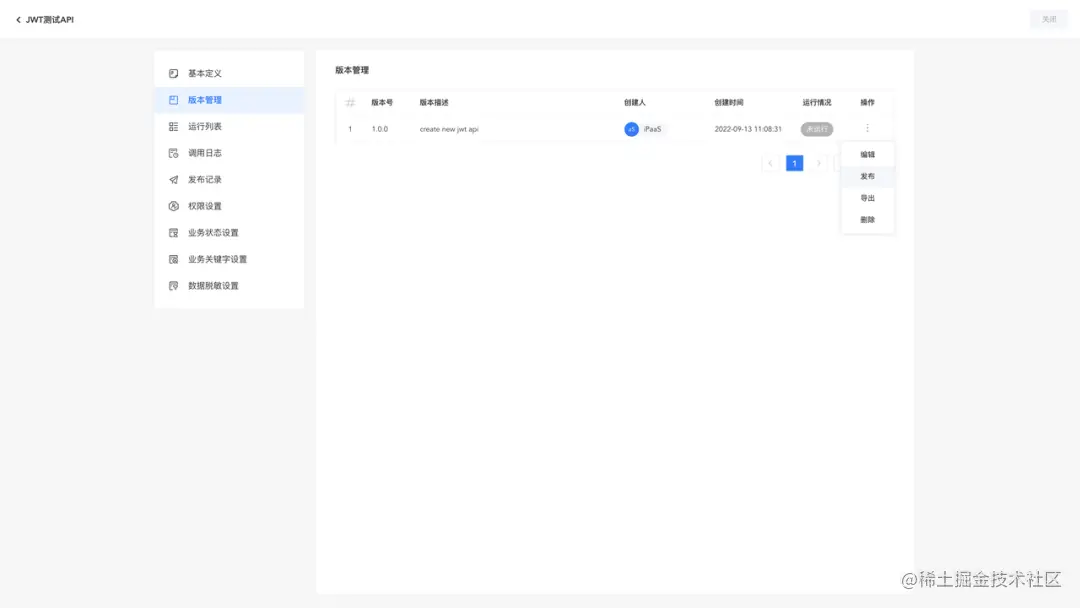Screen dimensions: 1080x608
Task: Click the timestamp 2022-09-13 11:08:31
Action: tap(747, 129)
